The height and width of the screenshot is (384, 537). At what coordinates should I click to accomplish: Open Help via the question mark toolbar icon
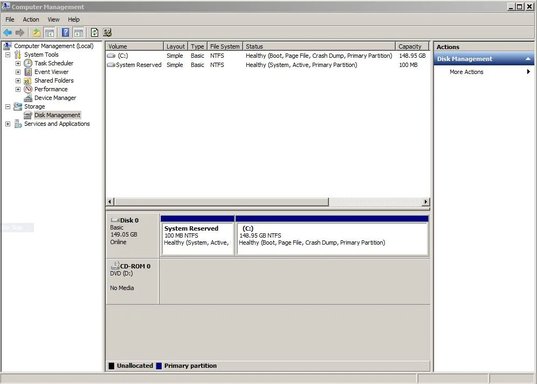(x=65, y=33)
